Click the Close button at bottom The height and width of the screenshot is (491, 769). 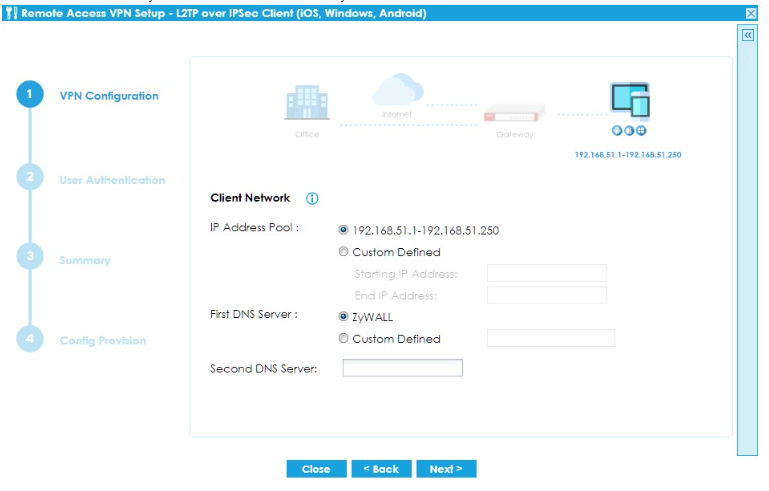pyautogui.click(x=316, y=469)
